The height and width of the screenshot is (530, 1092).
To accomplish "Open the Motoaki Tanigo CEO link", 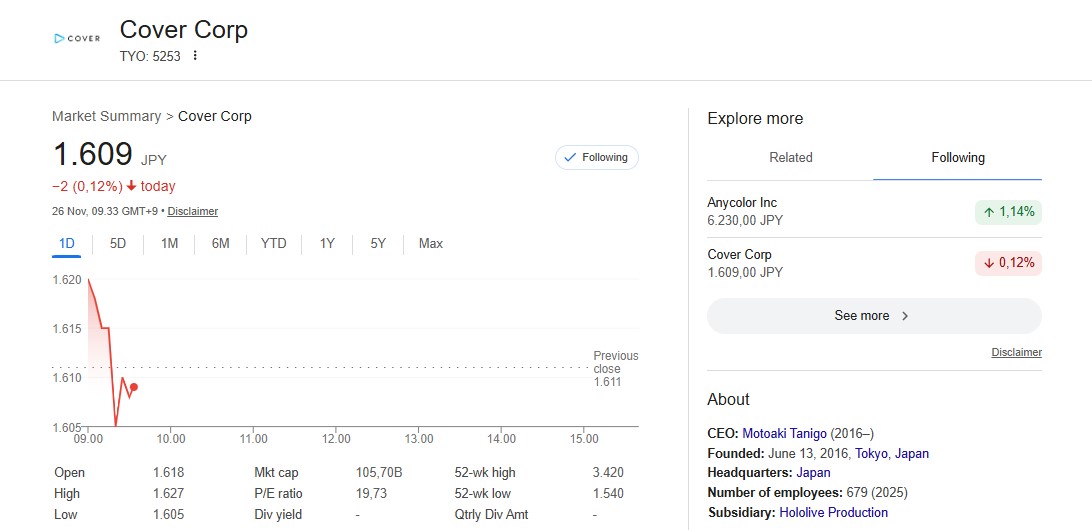I will point(784,433).
